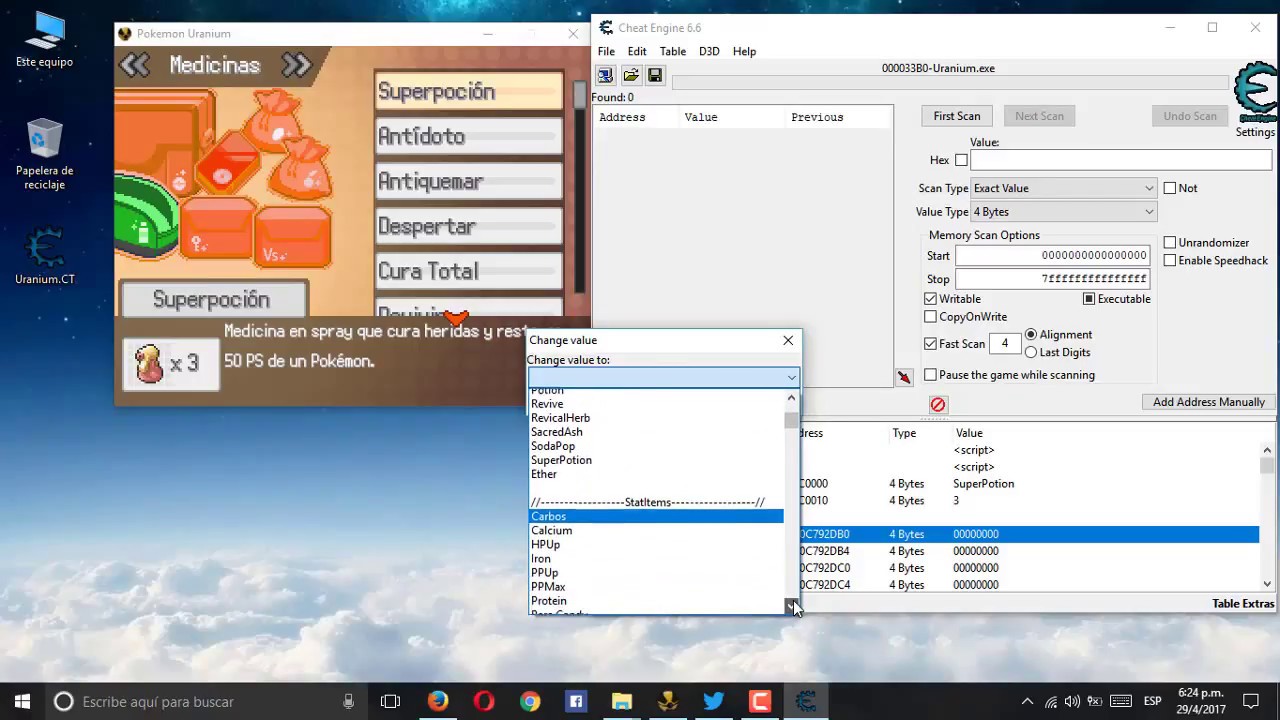The height and width of the screenshot is (720, 1280).
Task: Select Antídoto in the game item list
Action: coord(469,137)
